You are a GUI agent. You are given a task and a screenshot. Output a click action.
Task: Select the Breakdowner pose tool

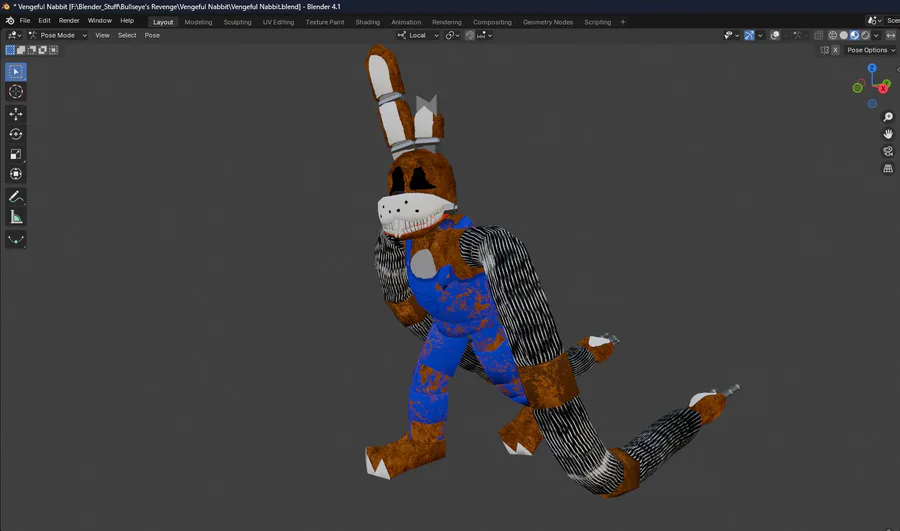click(15, 239)
